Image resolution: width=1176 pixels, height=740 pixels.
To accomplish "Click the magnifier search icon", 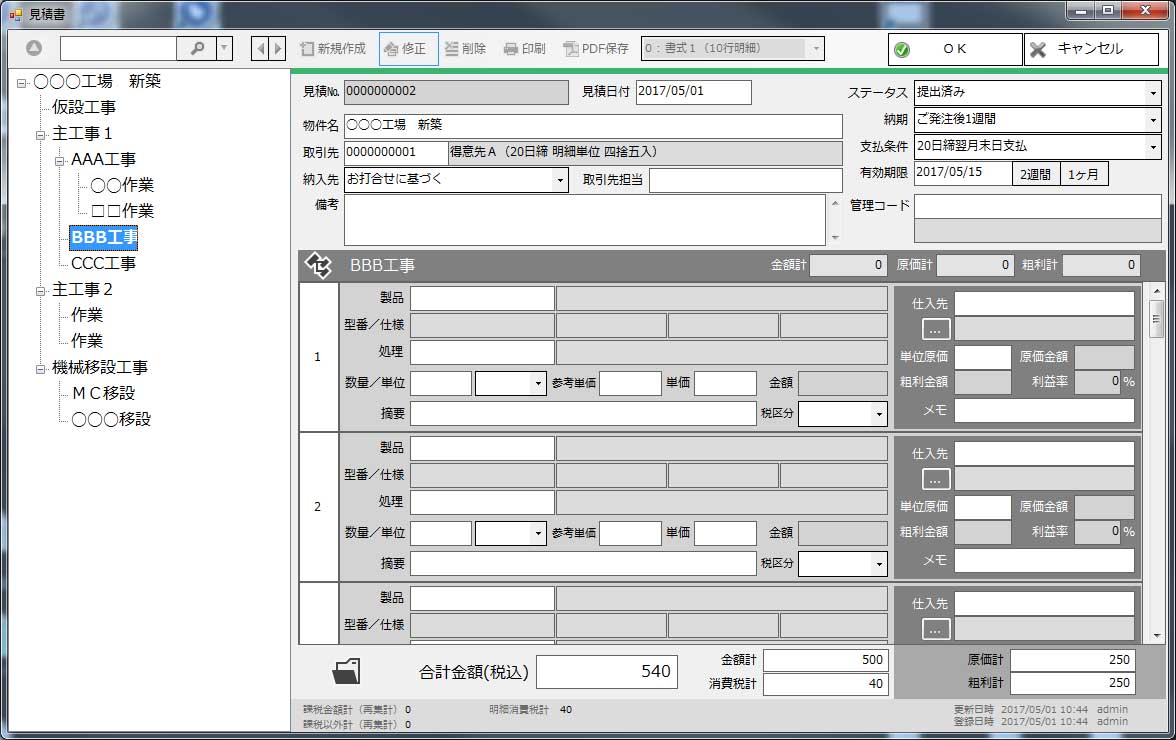I will (x=196, y=48).
